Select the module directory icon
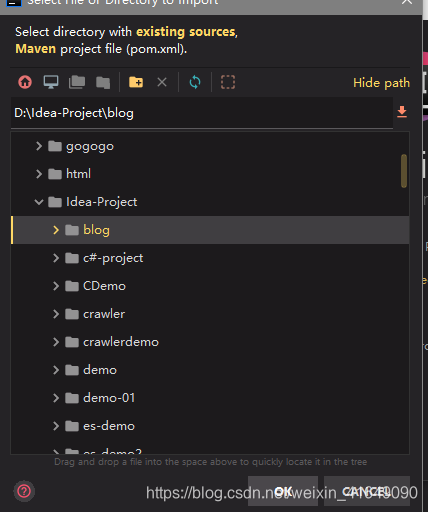Image resolution: width=428 pixels, height=512 pixels. (x=103, y=82)
